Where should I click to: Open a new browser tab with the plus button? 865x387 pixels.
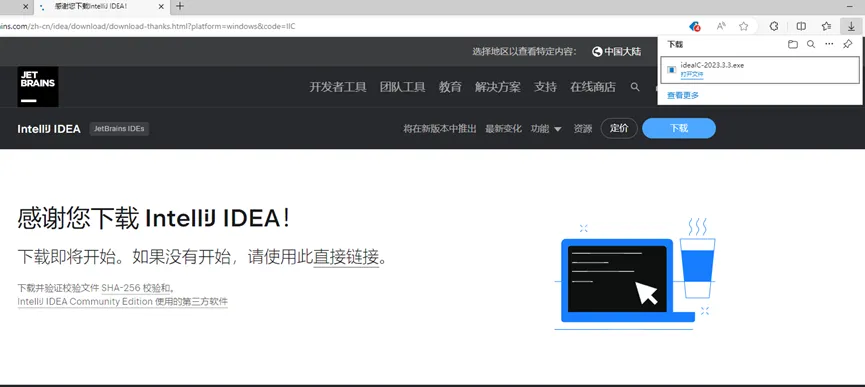(x=179, y=7)
